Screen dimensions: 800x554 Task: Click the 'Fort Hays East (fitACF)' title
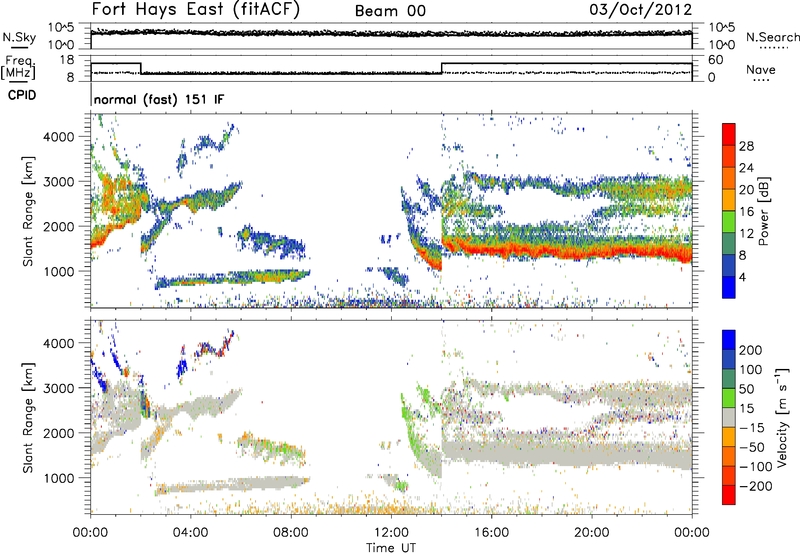pos(195,10)
